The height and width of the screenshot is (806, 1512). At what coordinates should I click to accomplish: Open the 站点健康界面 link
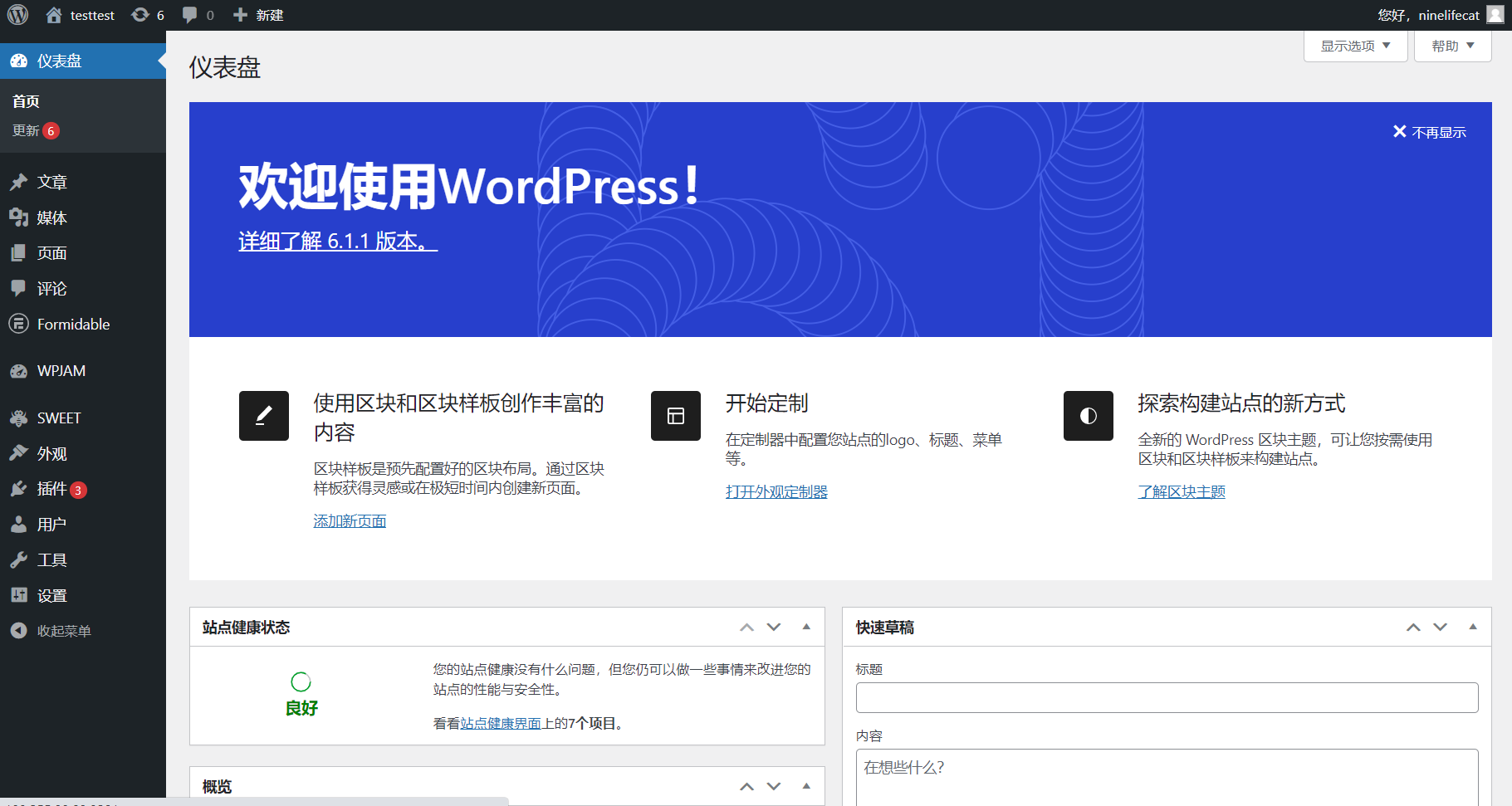(x=501, y=723)
